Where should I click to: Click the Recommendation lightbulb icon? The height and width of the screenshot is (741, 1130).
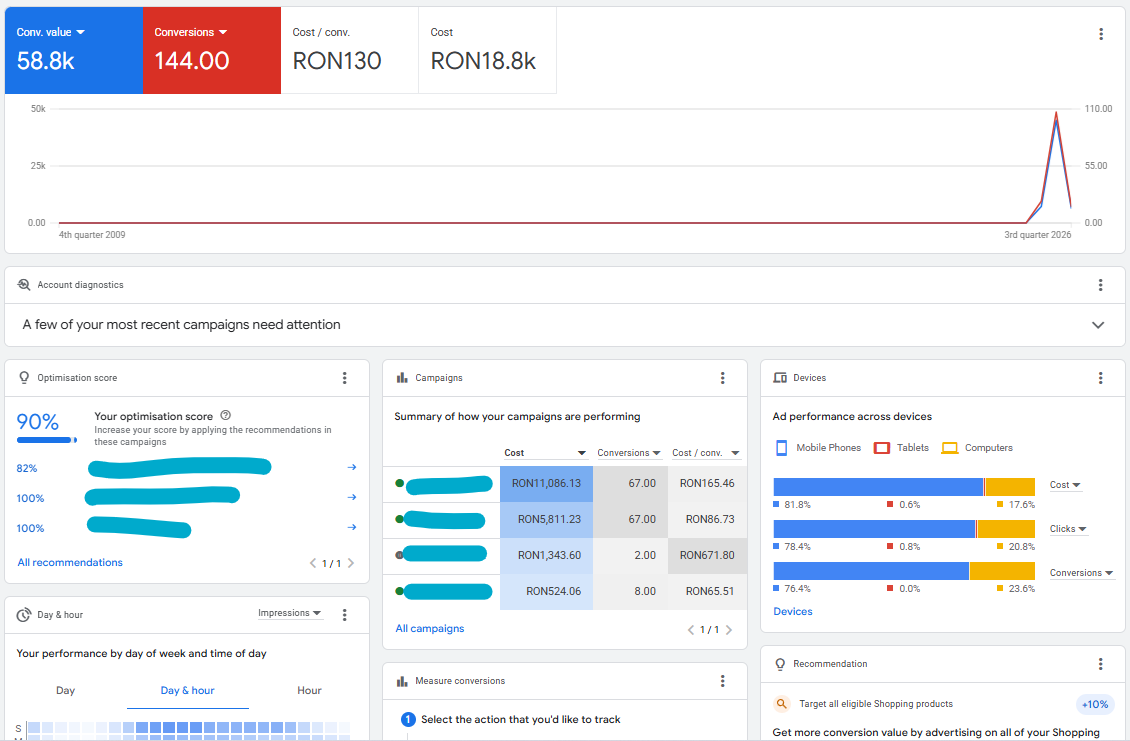click(x=780, y=664)
